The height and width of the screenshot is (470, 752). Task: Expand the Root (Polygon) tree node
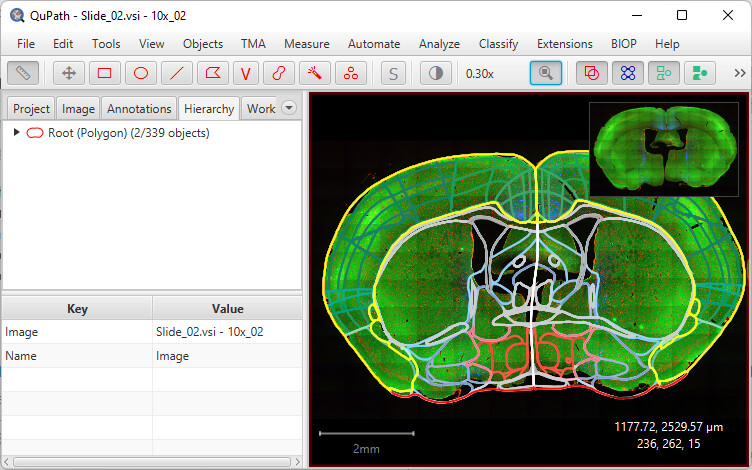pyautogui.click(x=16, y=132)
